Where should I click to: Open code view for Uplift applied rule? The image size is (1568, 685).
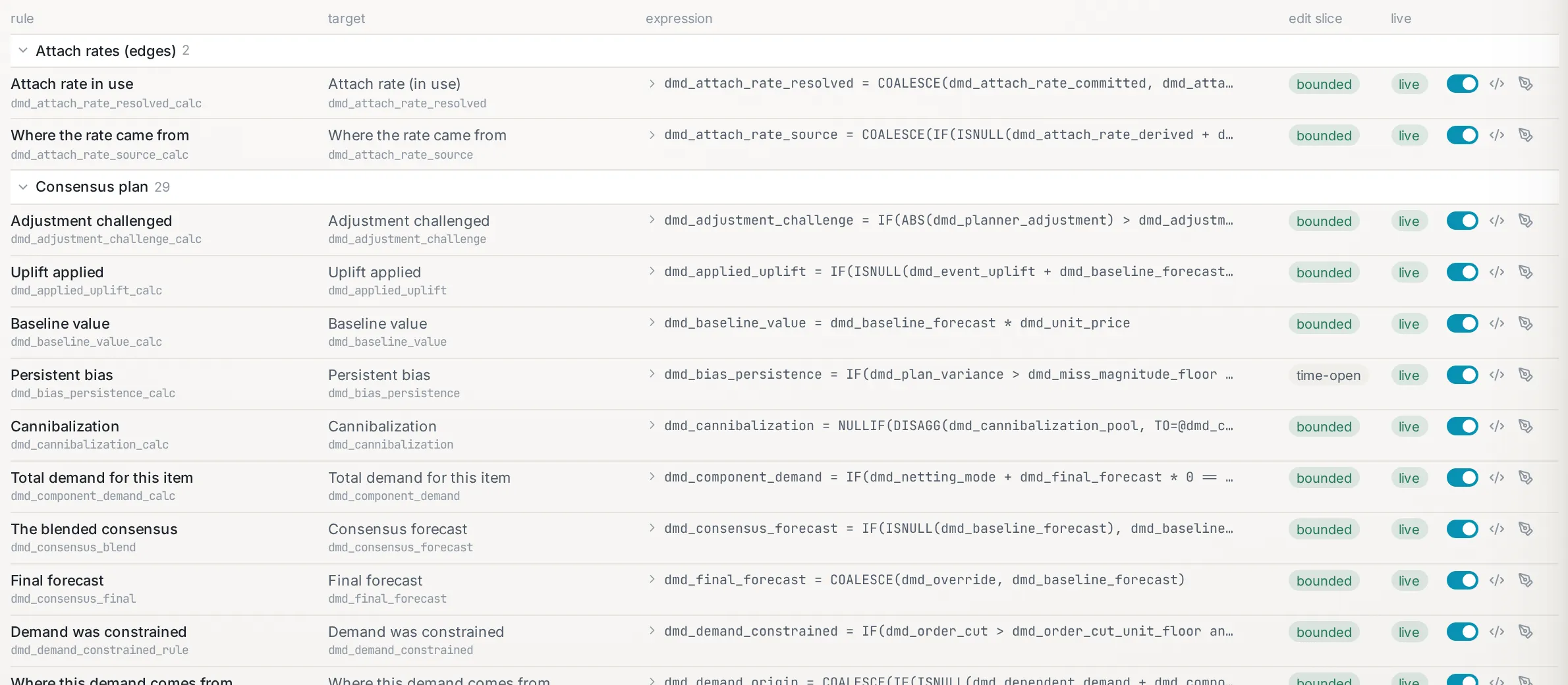[x=1497, y=272]
